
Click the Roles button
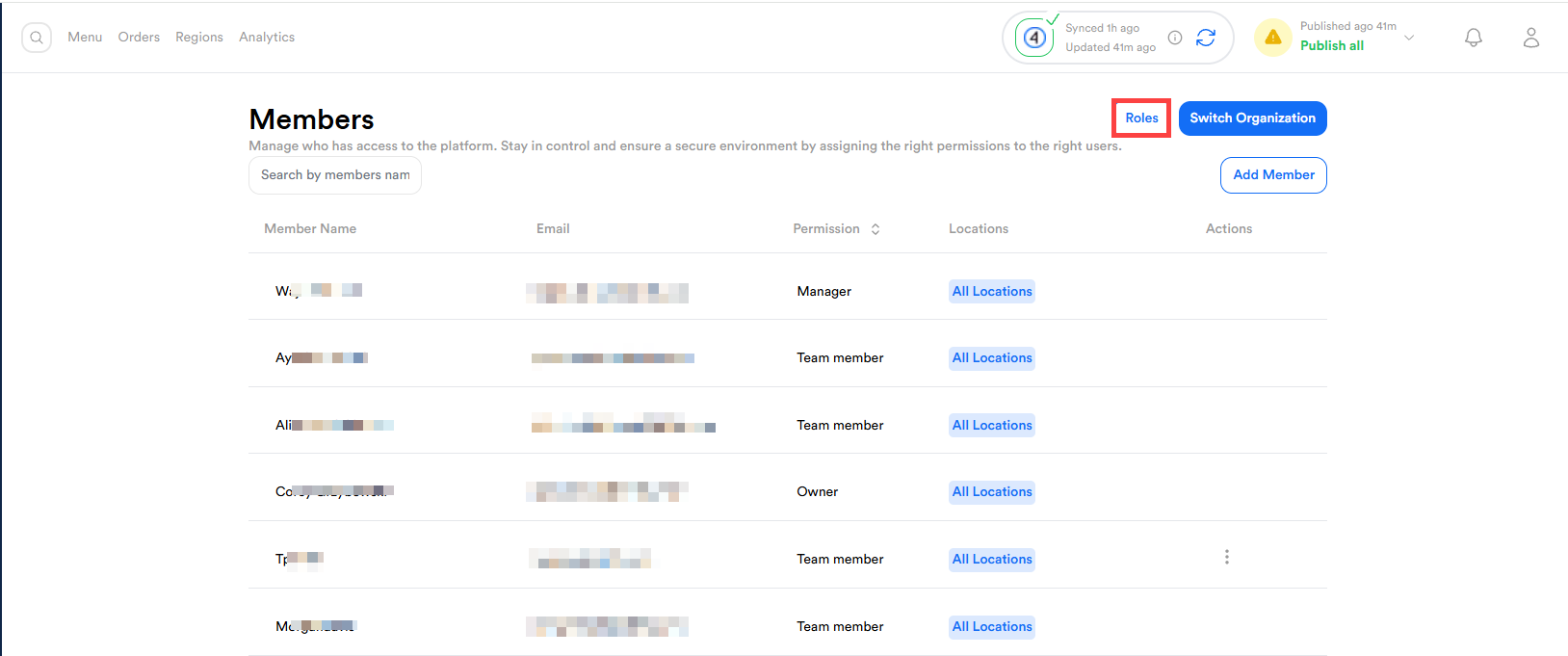1141,118
